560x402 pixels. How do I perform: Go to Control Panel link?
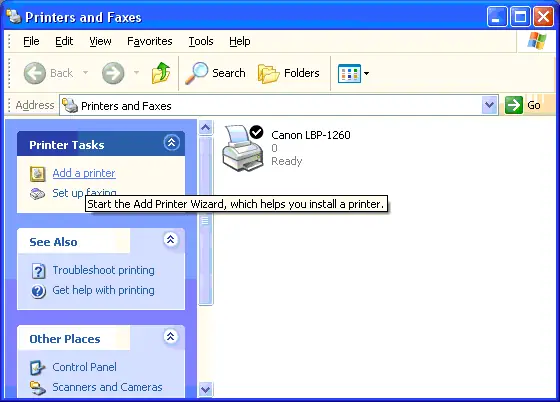(x=84, y=367)
